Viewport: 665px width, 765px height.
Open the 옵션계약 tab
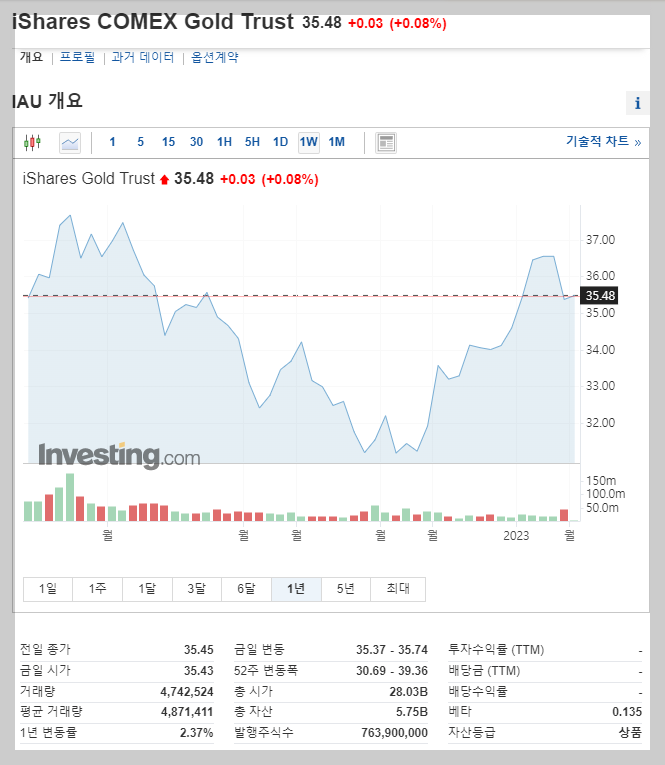point(215,57)
